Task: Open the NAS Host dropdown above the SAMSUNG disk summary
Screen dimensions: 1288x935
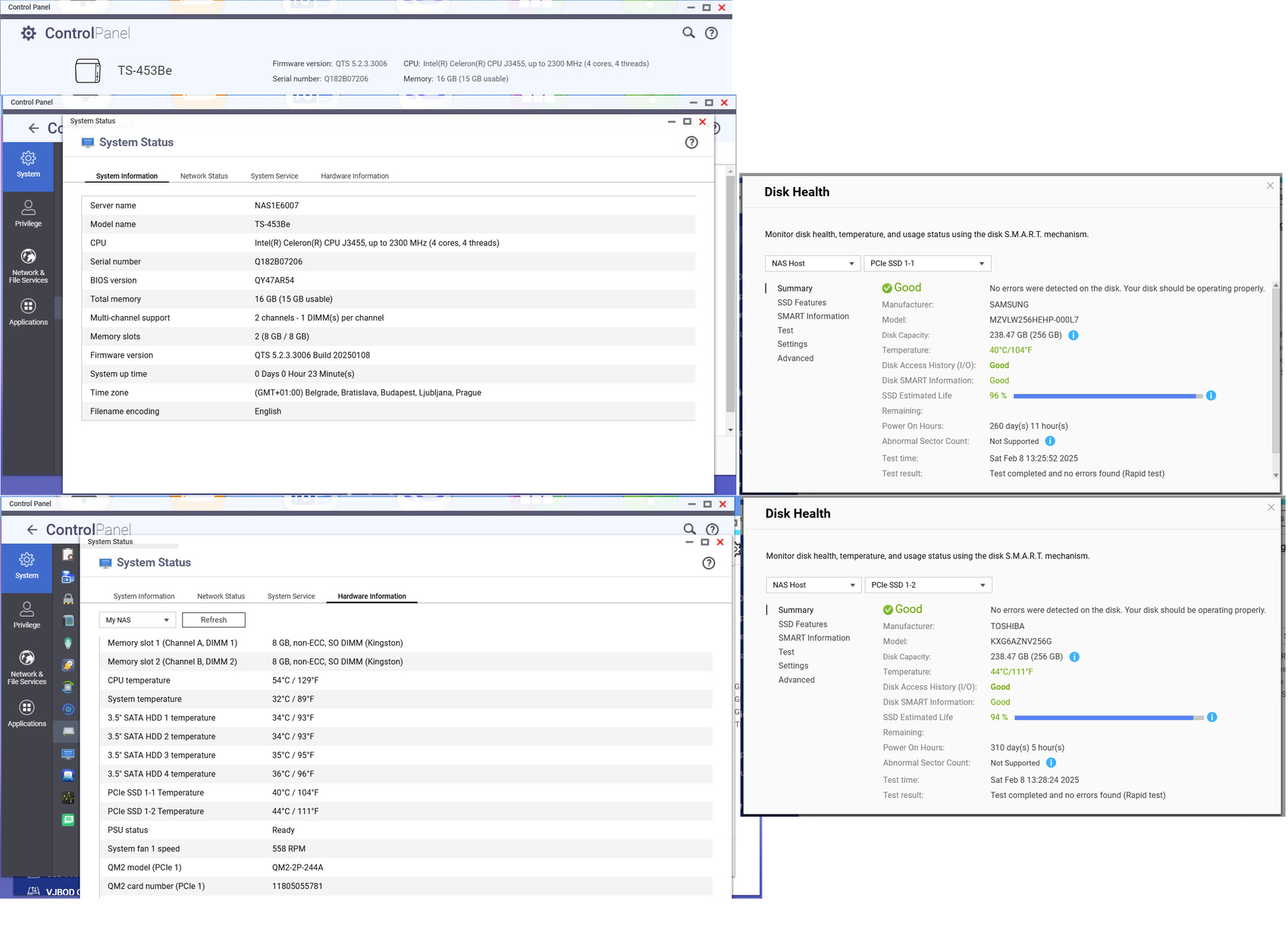Action: [813, 264]
